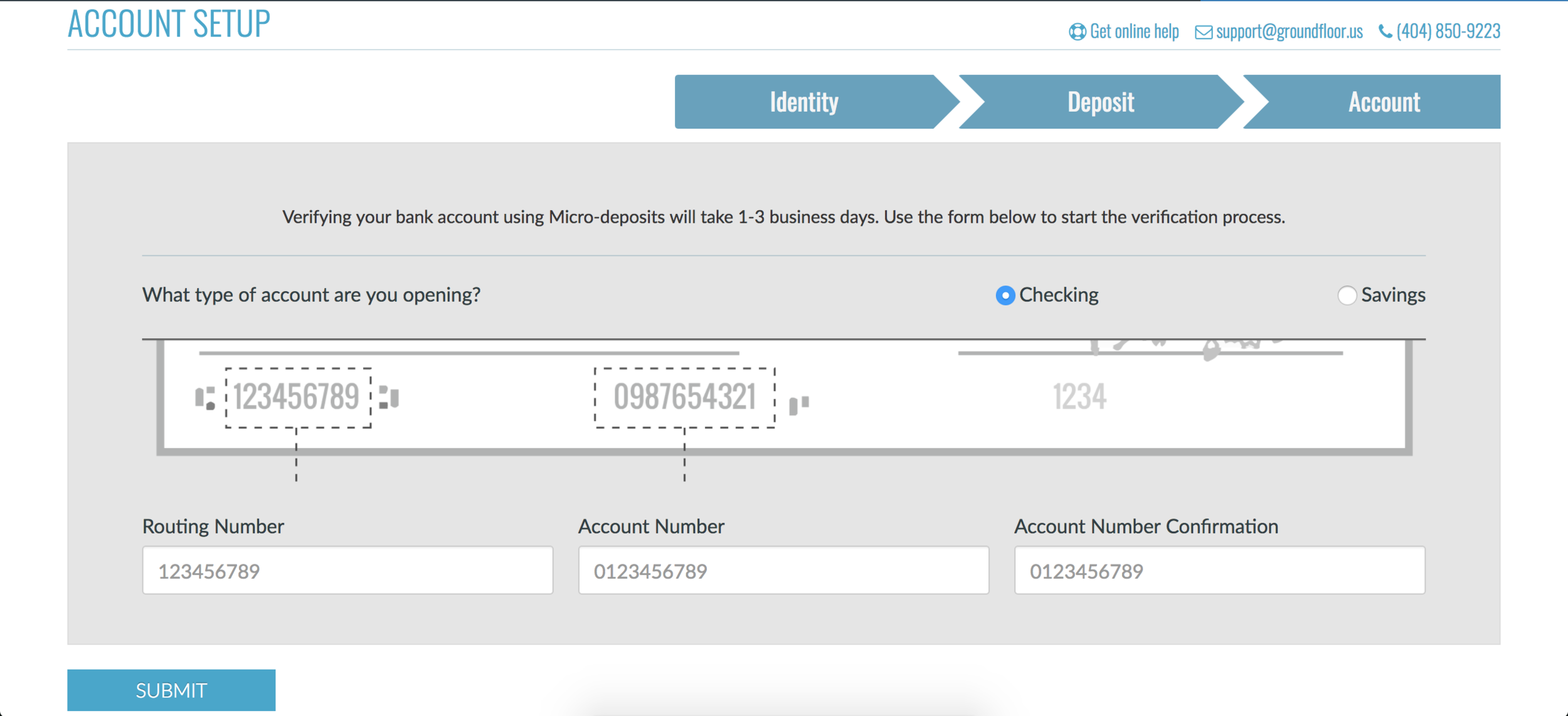
Task: Click the lifebuoy help icon
Action: pyautogui.click(x=1077, y=31)
